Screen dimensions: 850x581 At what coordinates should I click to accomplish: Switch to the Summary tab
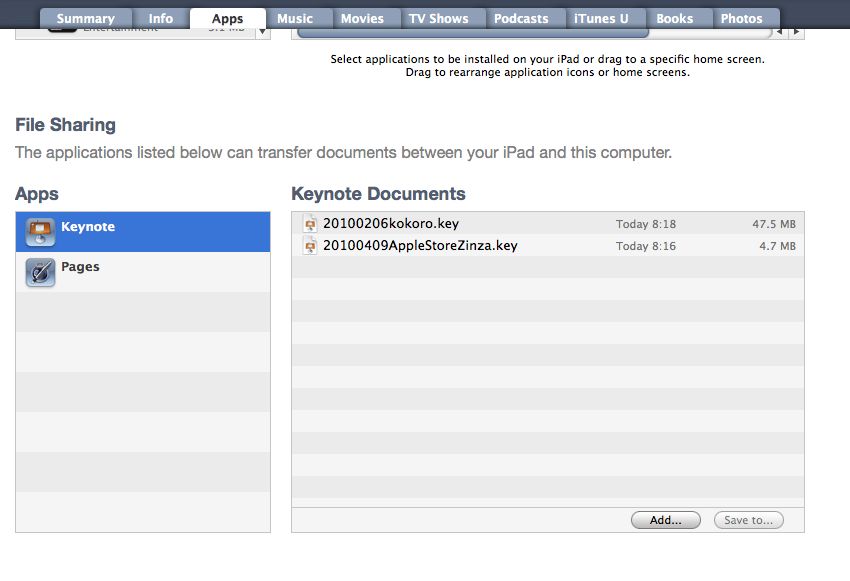click(86, 18)
